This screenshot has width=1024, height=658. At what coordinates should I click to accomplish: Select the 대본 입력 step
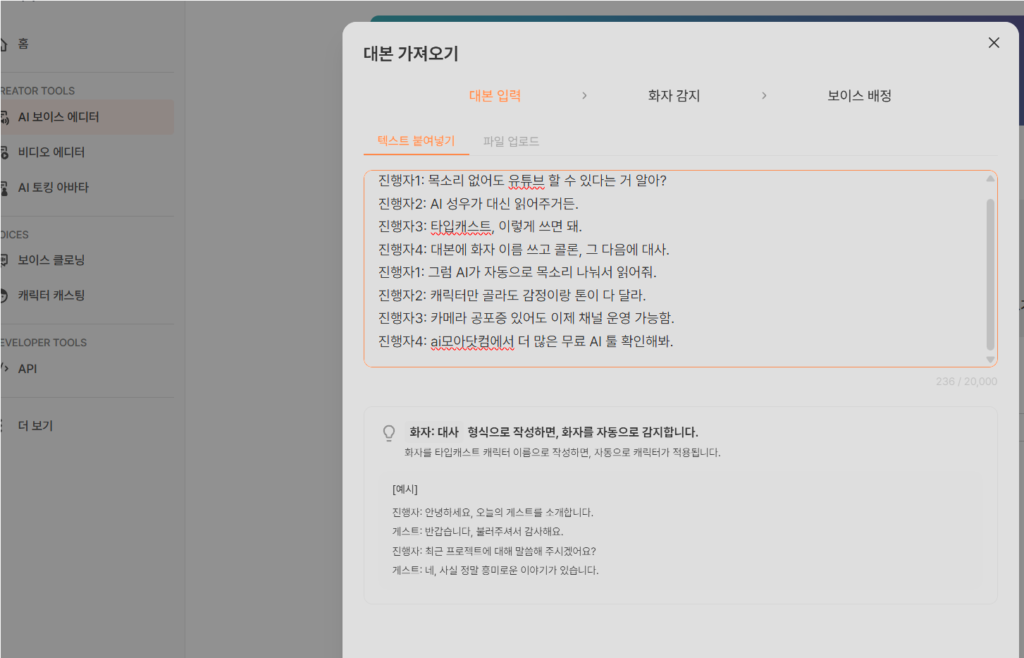495,96
